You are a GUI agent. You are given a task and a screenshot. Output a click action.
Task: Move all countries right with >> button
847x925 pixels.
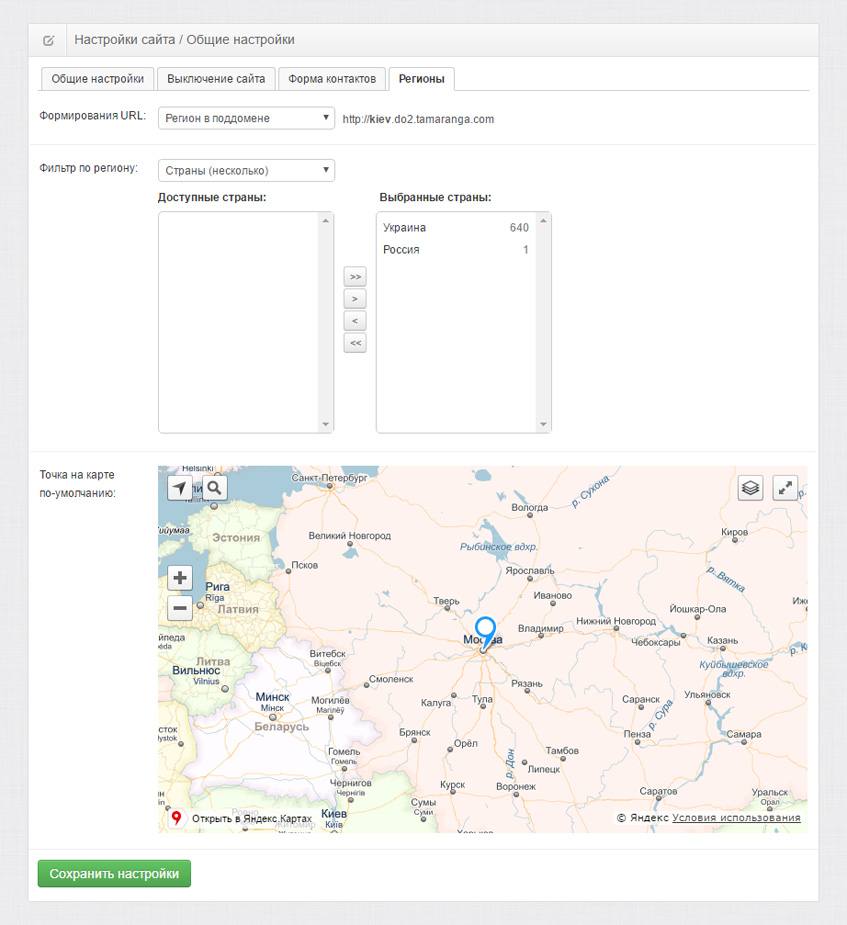click(x=355, y=277)
